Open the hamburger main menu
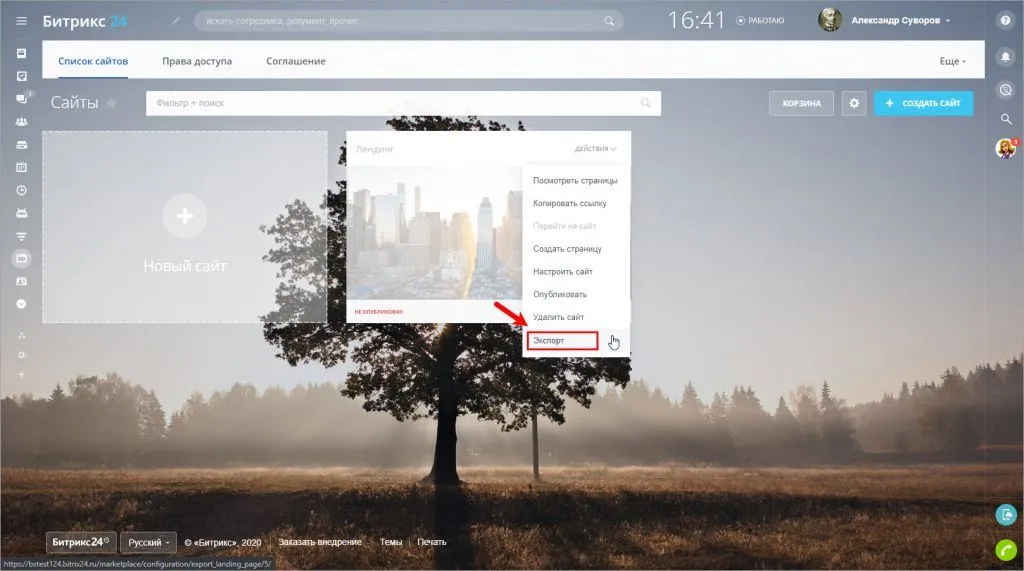 tap(21, 21)
